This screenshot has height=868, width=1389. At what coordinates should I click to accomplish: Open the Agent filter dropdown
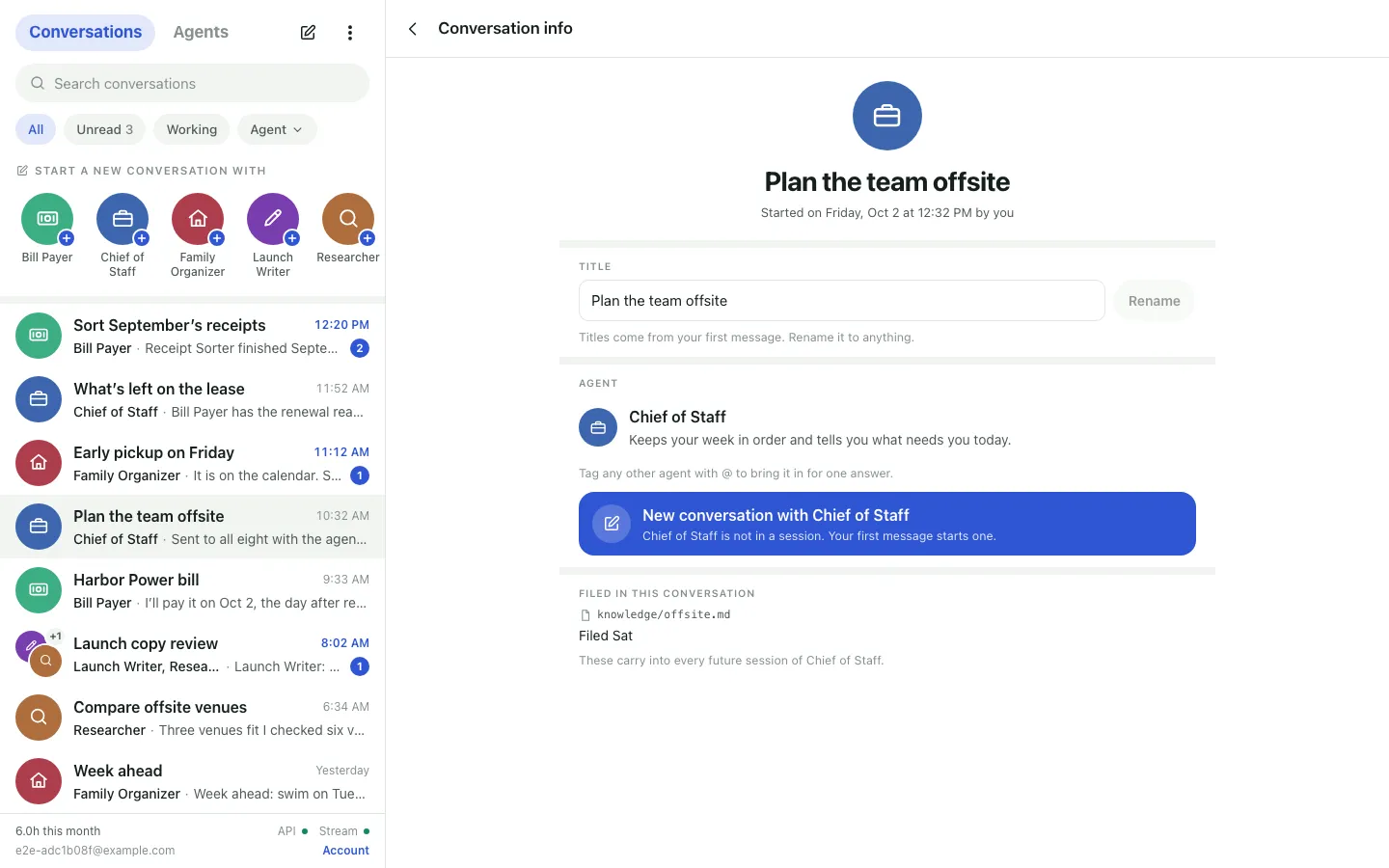click(277, 129)
